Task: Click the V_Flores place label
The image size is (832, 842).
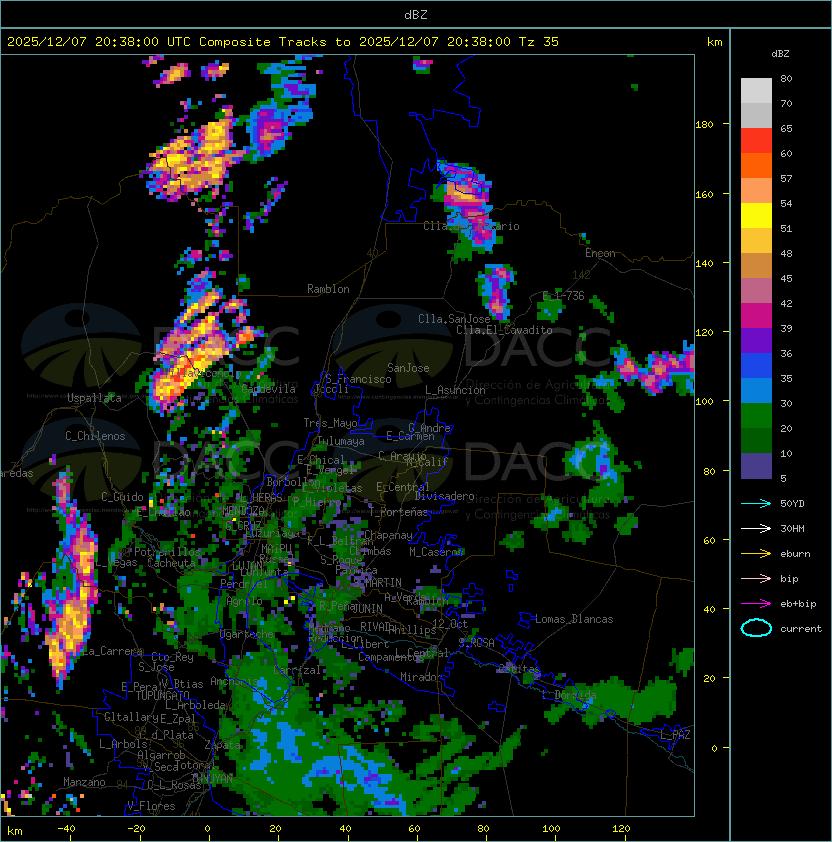Action: pos(151,806)
